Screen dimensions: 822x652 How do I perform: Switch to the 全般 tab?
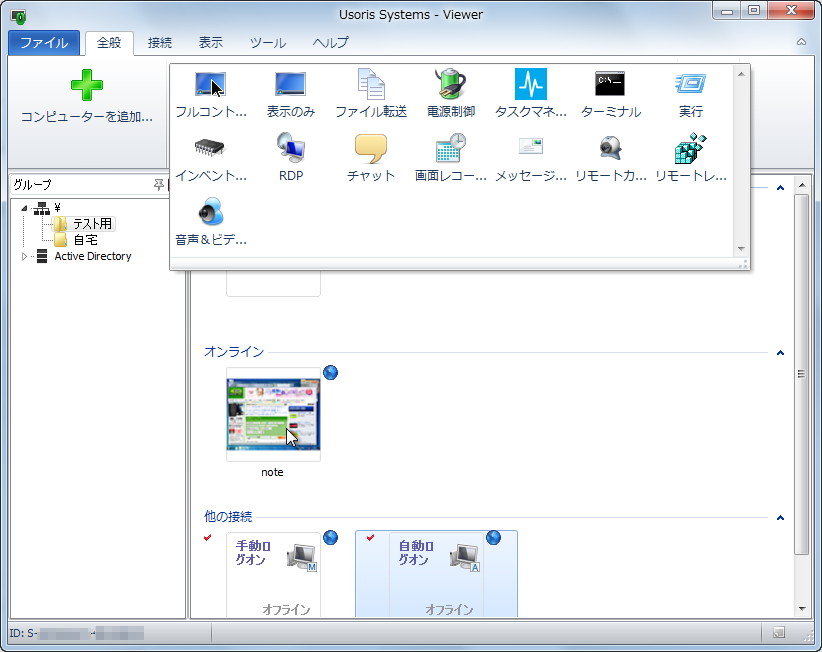click(x=109, y=42)
